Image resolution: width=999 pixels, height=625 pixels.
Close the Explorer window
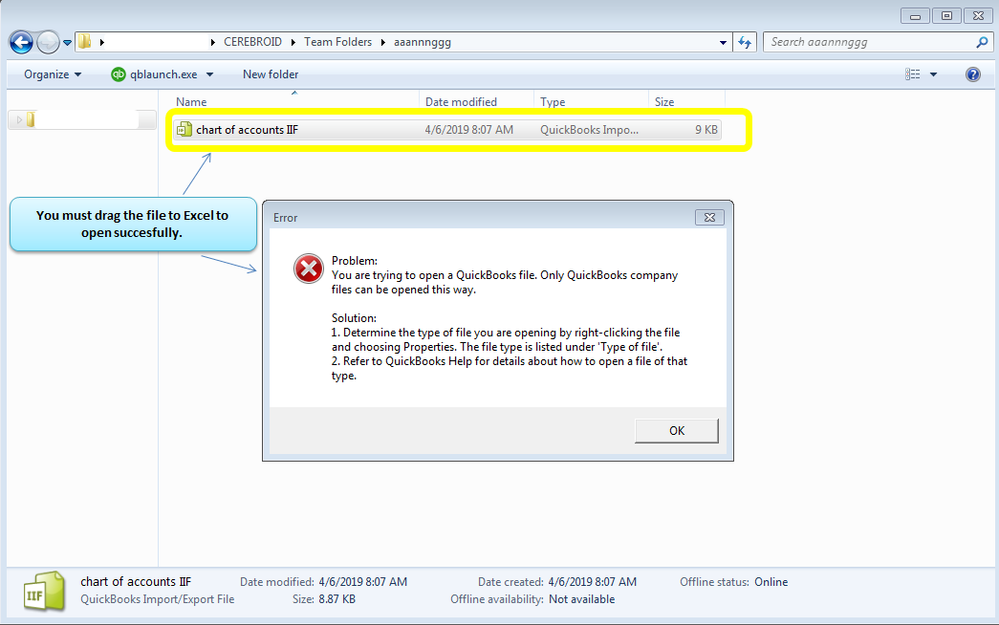[979, 16]
